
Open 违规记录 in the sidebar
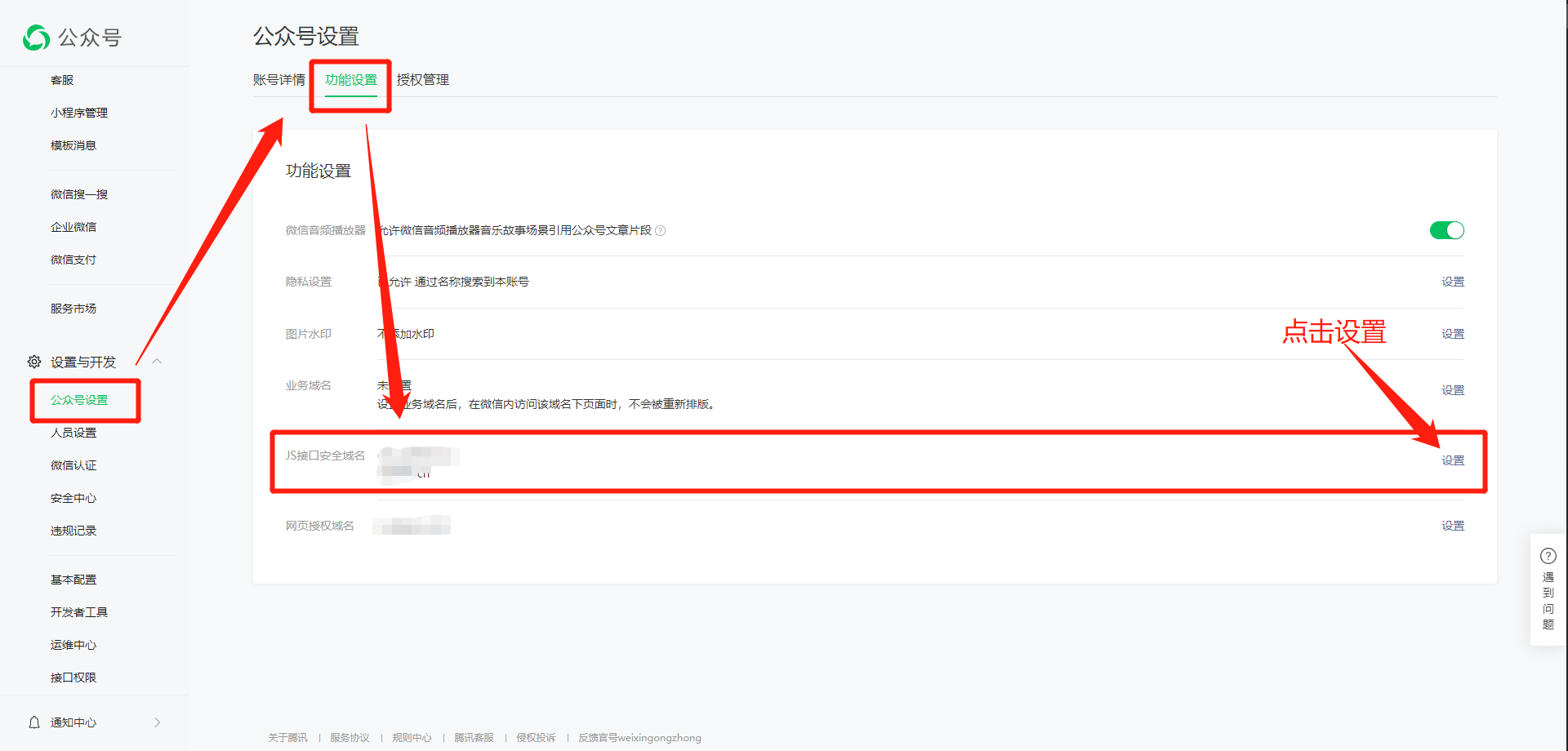73,531
